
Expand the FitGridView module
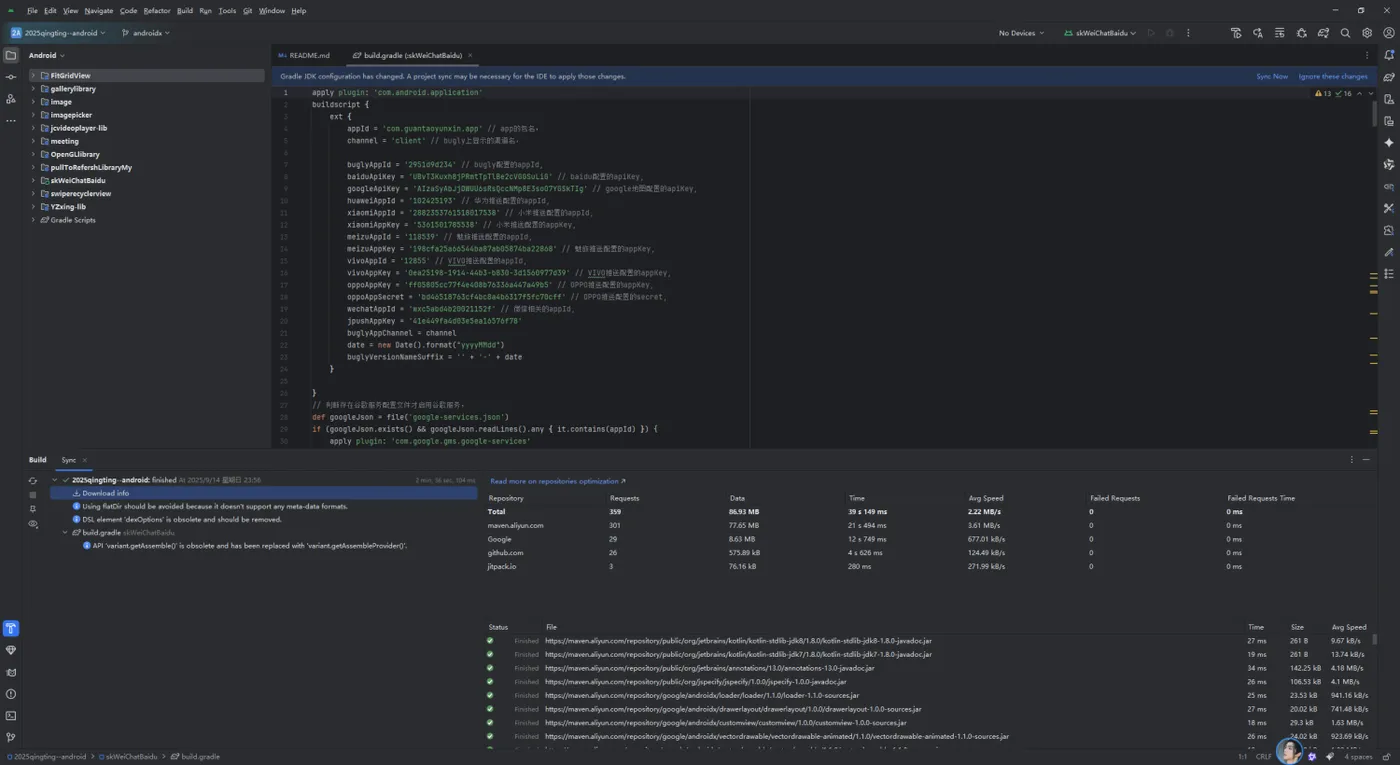[33, 75]
